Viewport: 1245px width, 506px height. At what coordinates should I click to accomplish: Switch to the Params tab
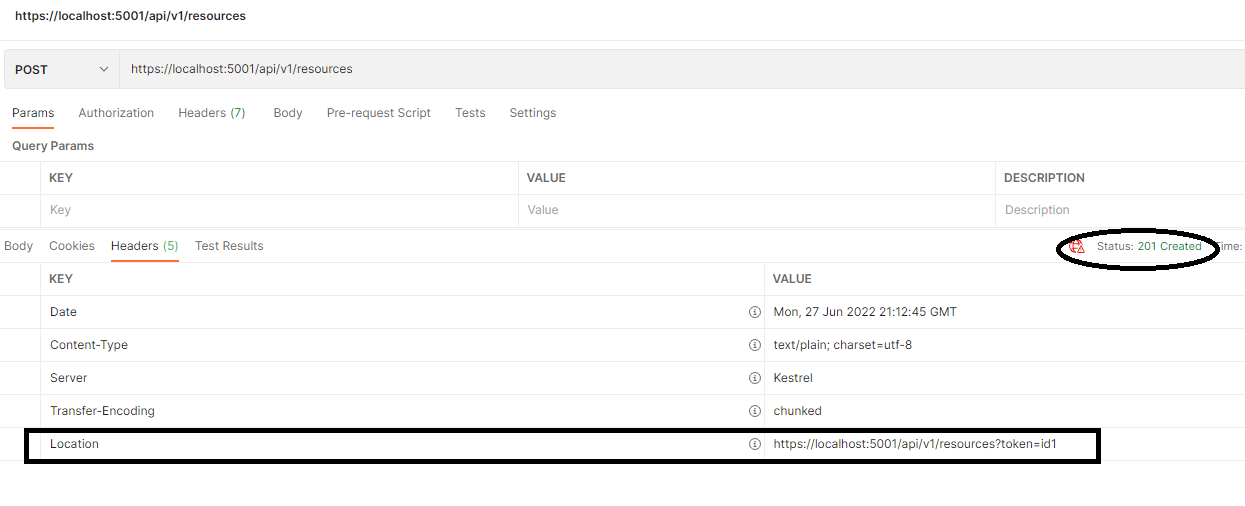point(33,113)
